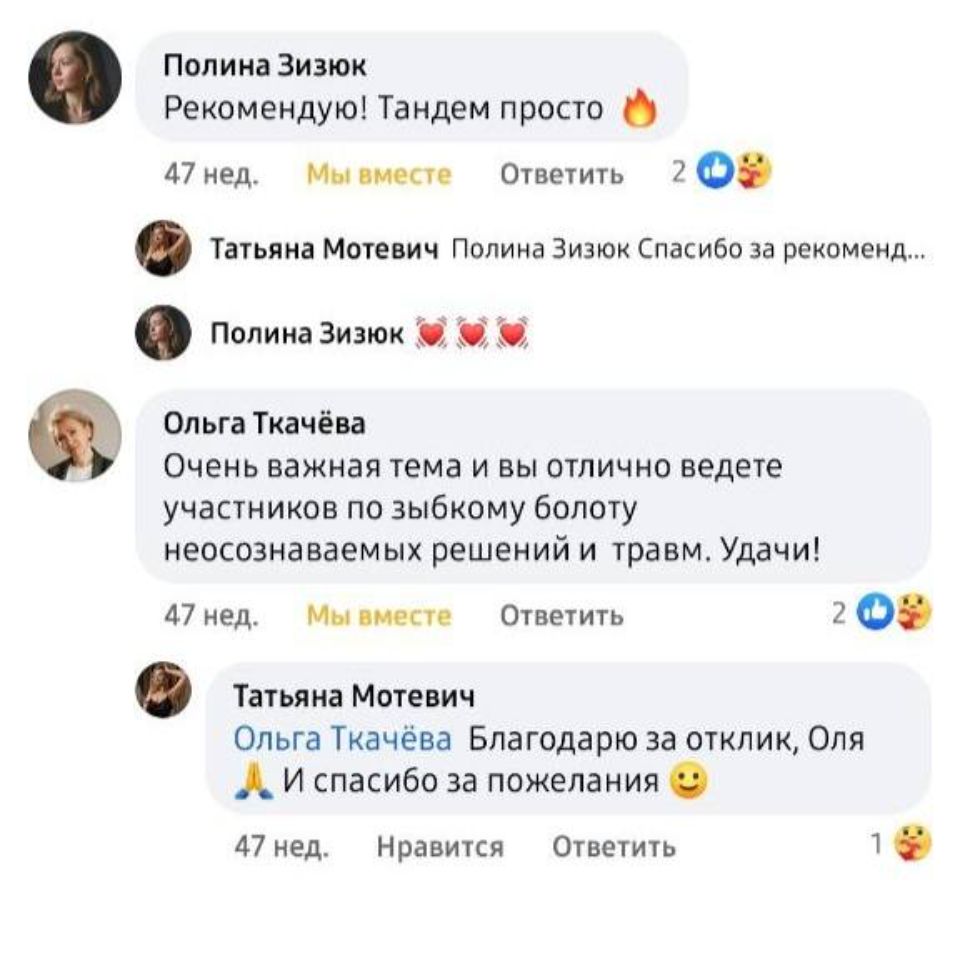Toggle "Мы вместе" reaction under Полина's comment

point(379,175)
